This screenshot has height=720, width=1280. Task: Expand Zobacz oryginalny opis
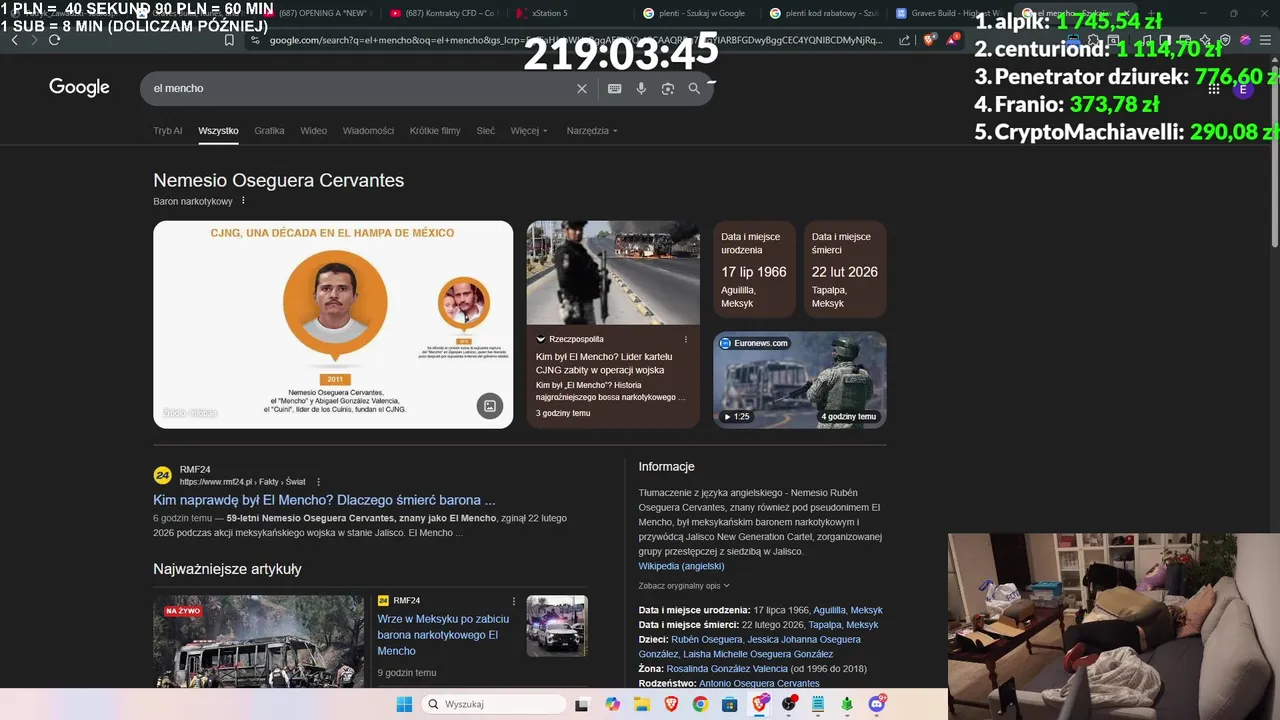684,586
